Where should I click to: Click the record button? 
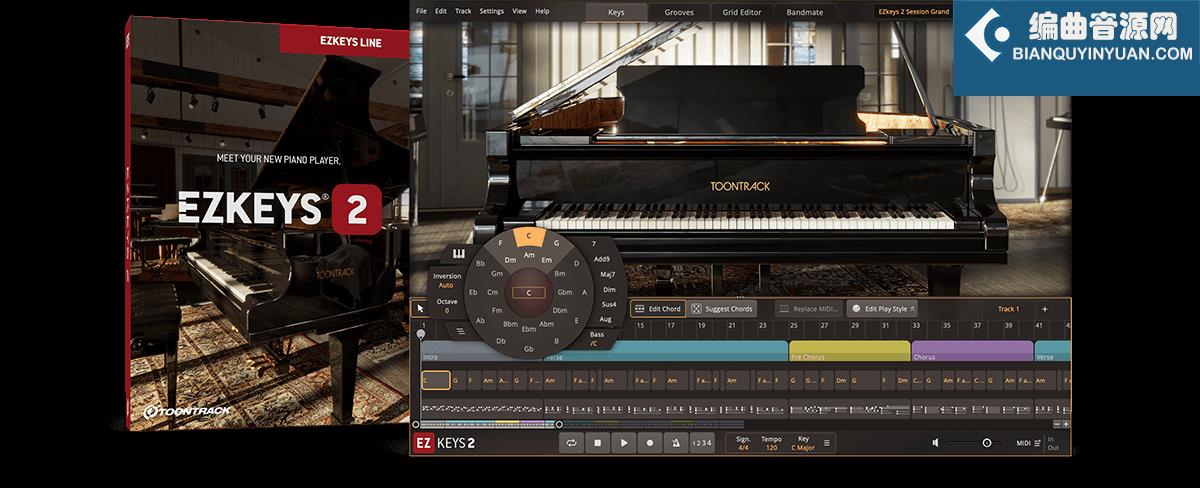[650, 442]
